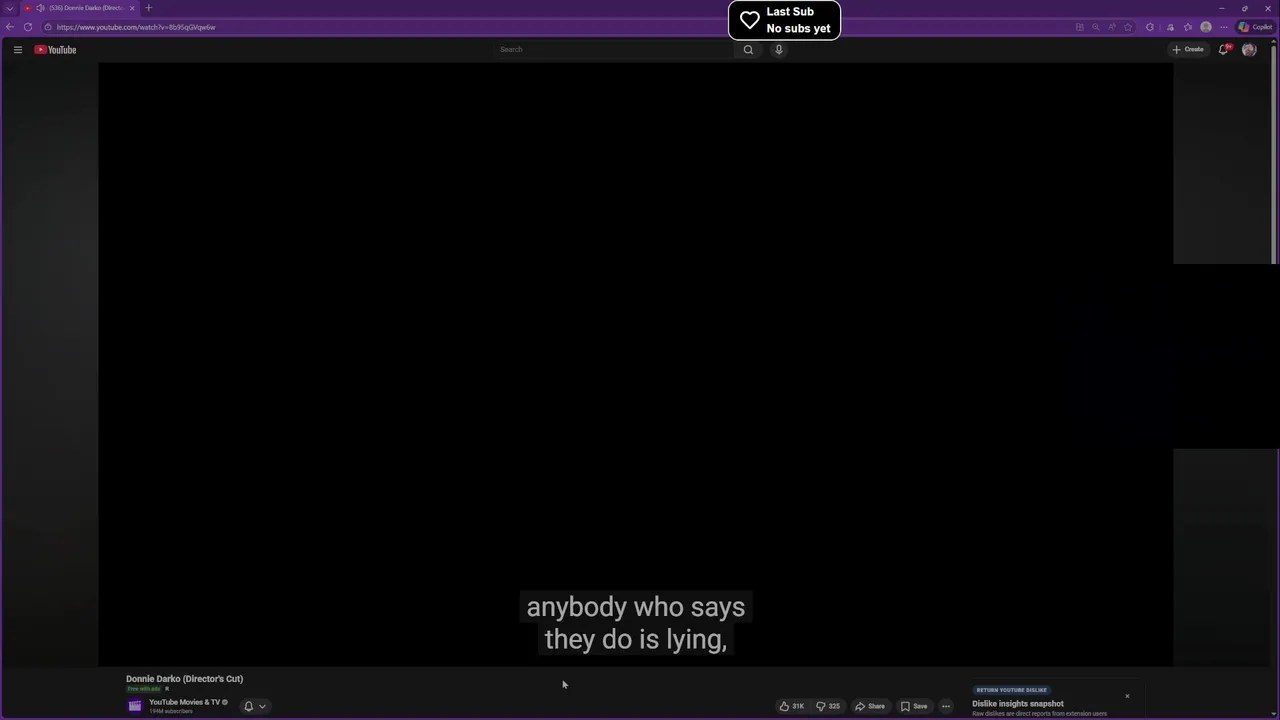This screenshot has width=1280, height=720.
Task: Click the 'Dislike insights snapshot' heading
Action: (1018, 704)
